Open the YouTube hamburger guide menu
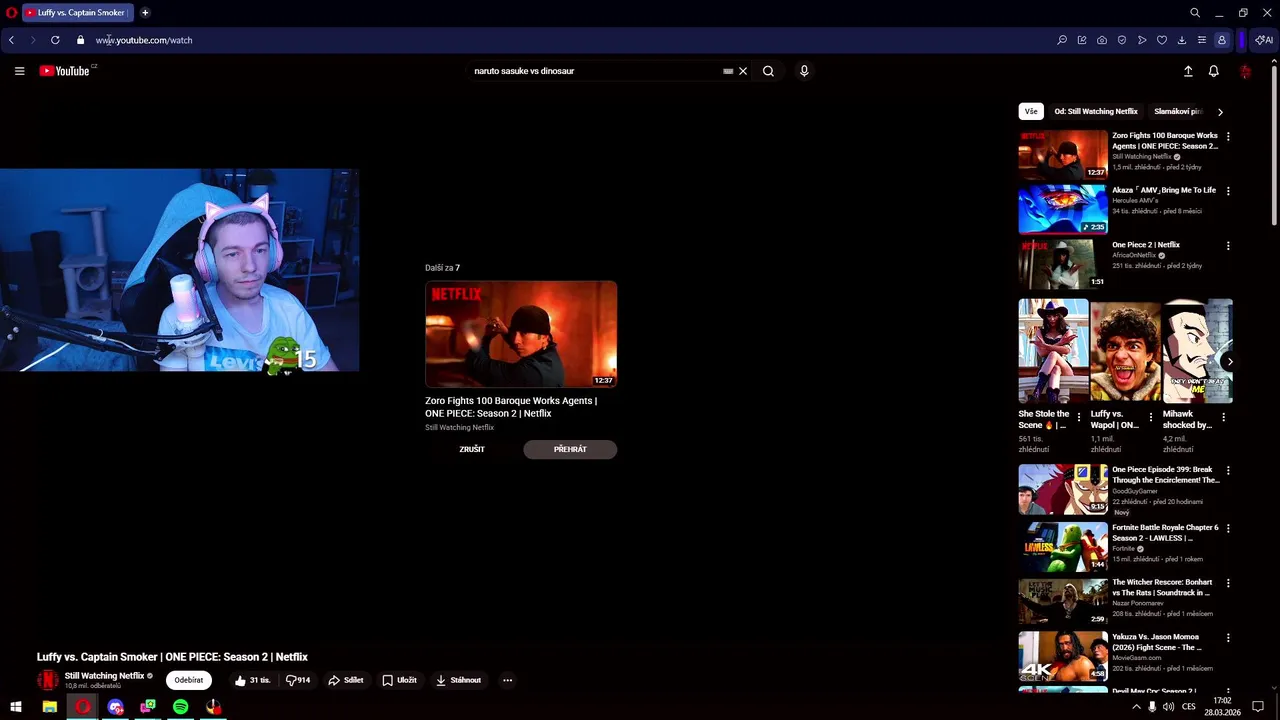 tap(19, 71)
